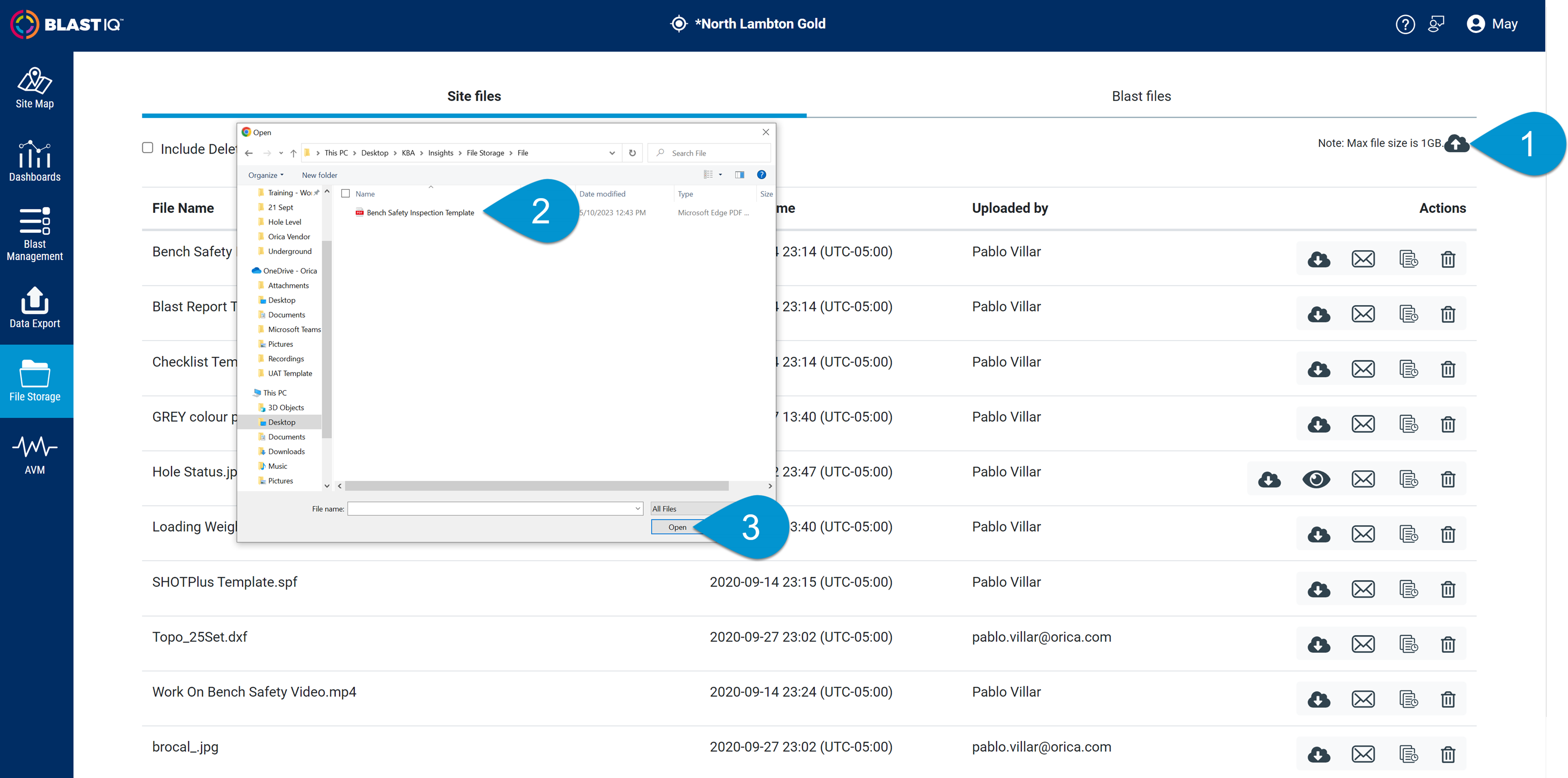The image size is (1568, 778).
Task: Select This PC in folder tree
Action: click(270, 393)
